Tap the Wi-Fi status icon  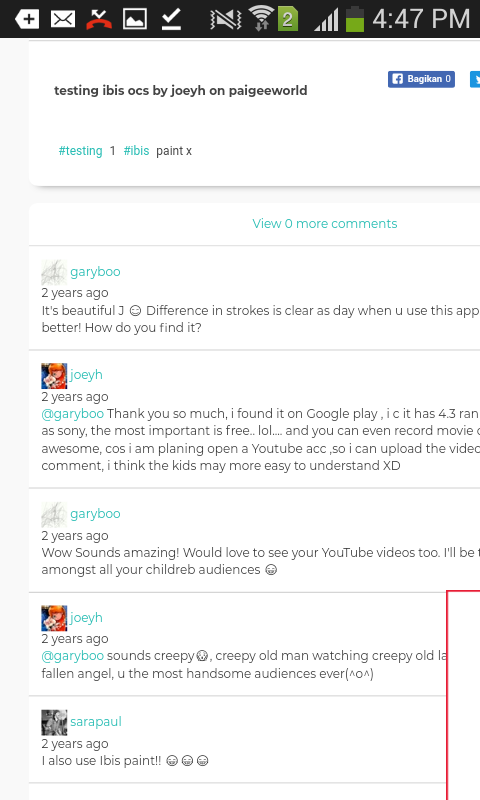tap(262, 18)
